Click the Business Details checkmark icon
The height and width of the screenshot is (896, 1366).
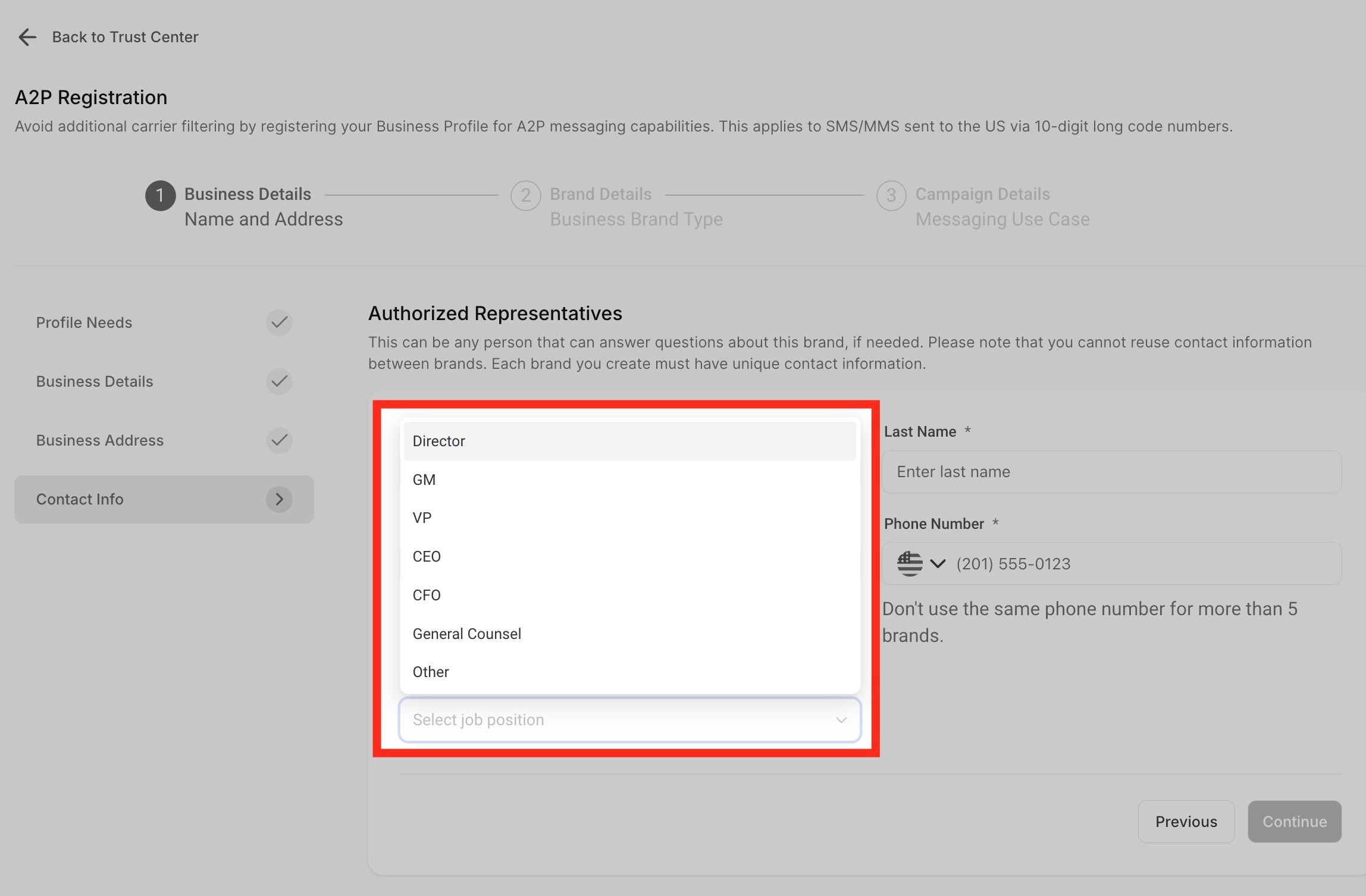pyautogui.click(x=279, y=381)
